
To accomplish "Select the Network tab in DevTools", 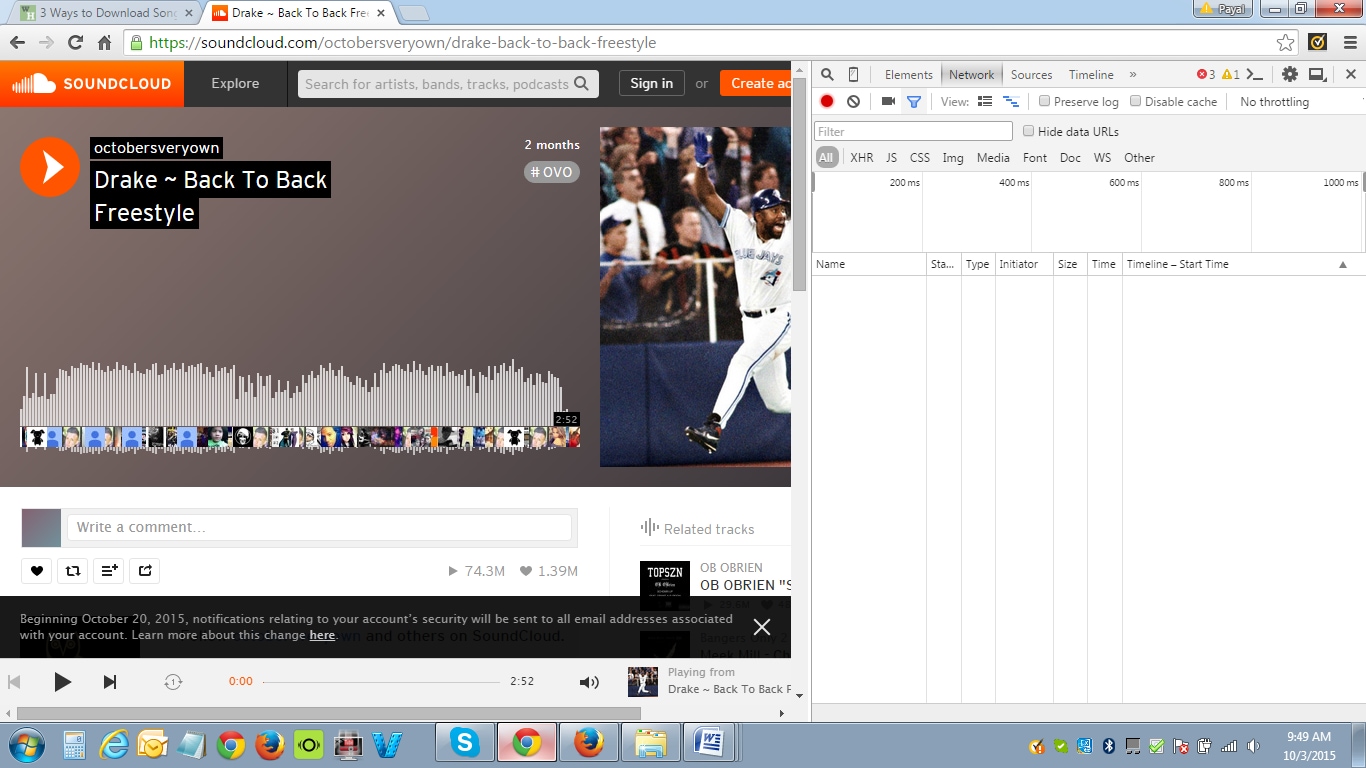I will [971, 75].
